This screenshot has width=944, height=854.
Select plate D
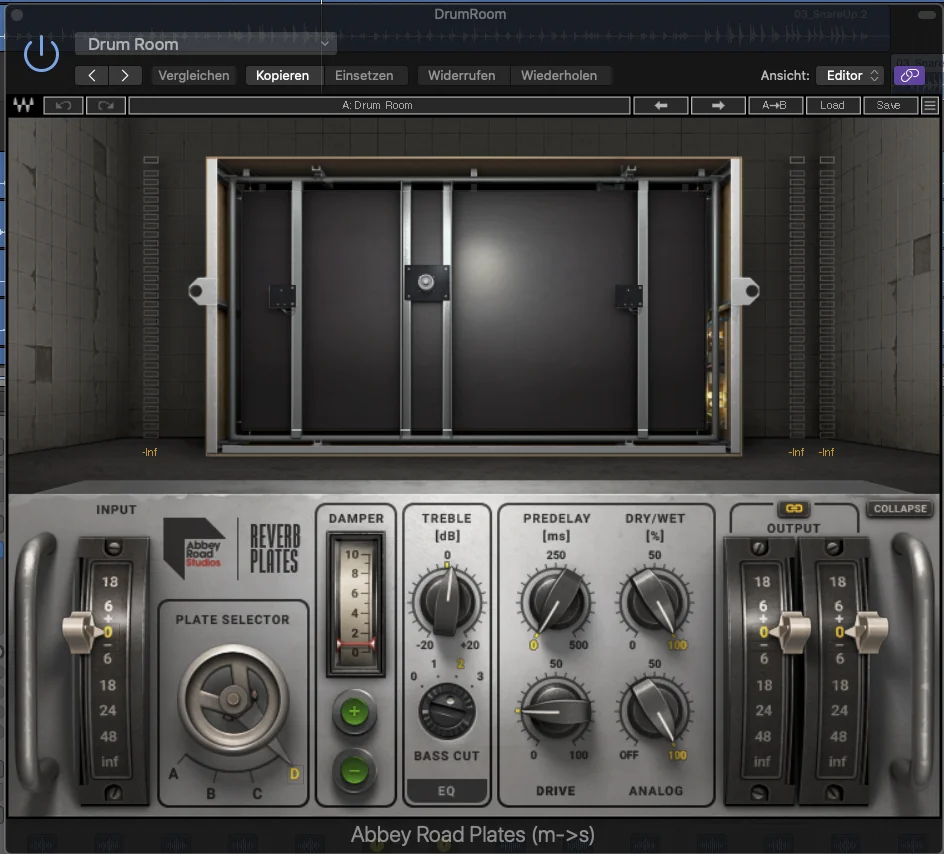(294, 774)
